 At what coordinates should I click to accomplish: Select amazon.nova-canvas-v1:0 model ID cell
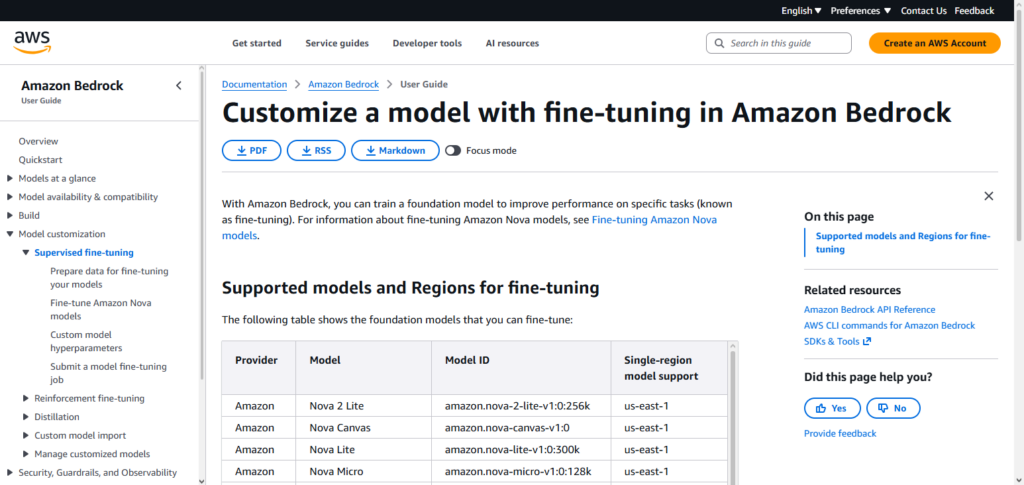click(x=521, y=428)
